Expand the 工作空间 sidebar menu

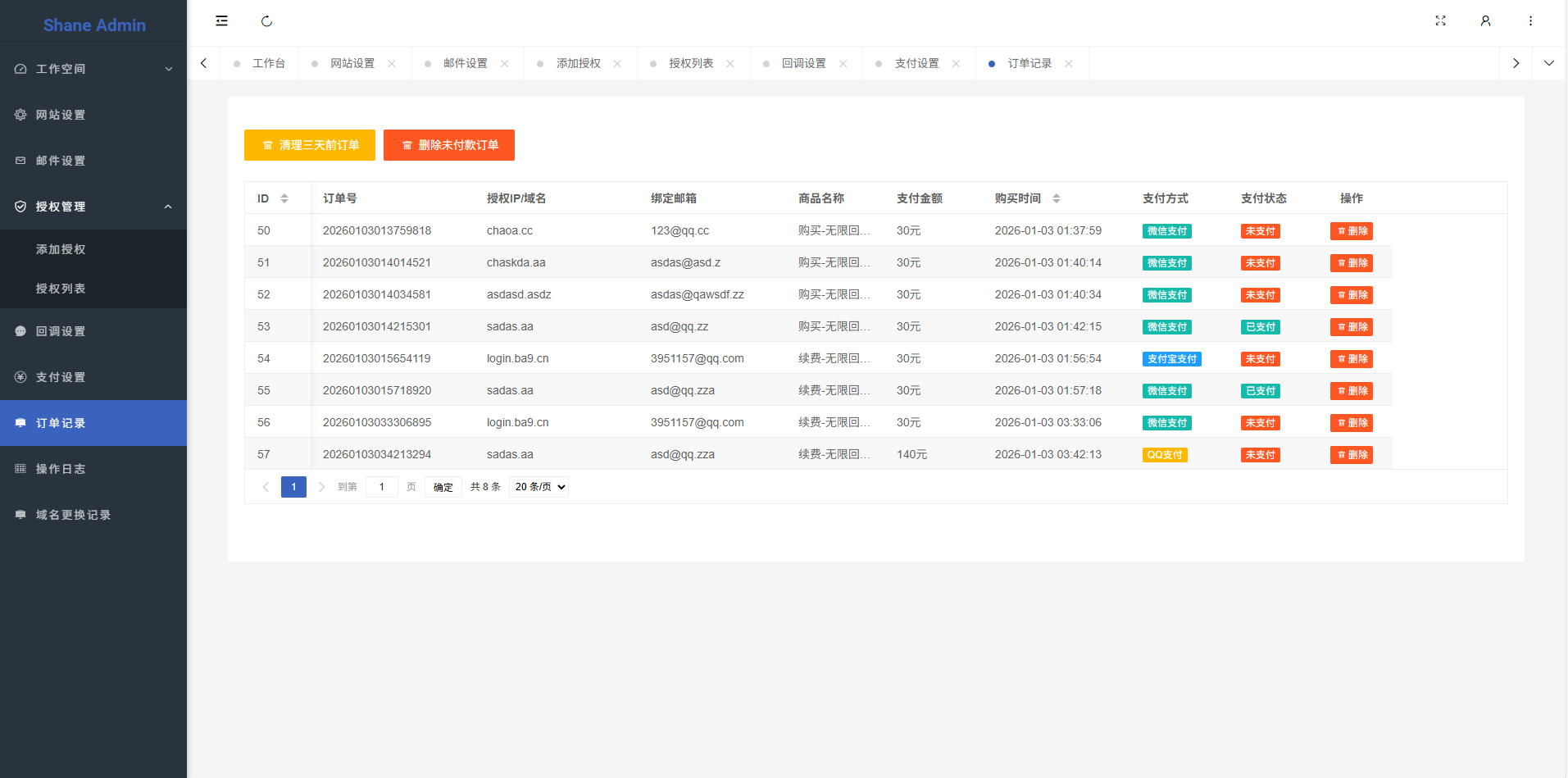(93, 69)
